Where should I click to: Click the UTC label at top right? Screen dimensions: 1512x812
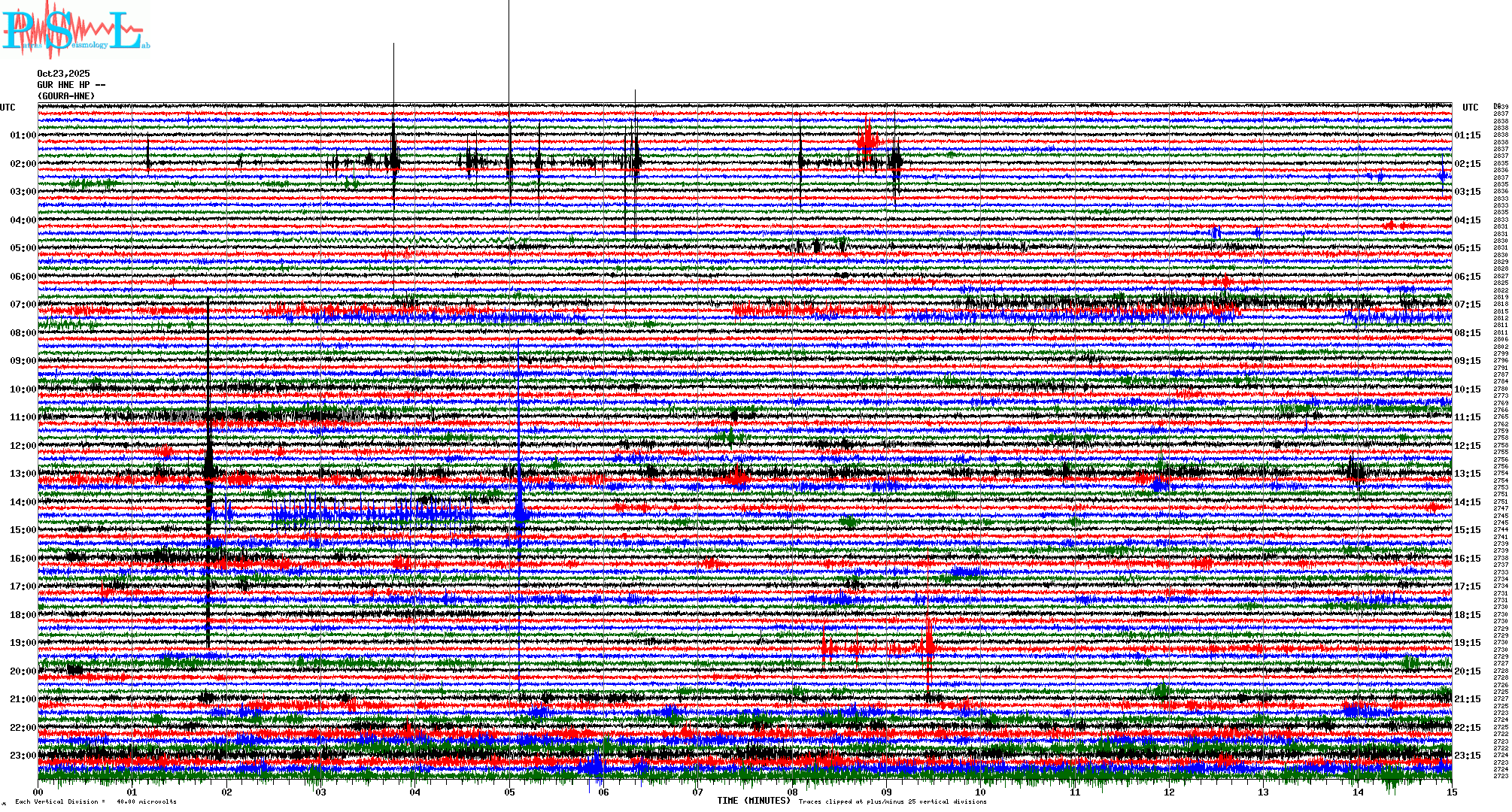click(x=1470, y=108)
